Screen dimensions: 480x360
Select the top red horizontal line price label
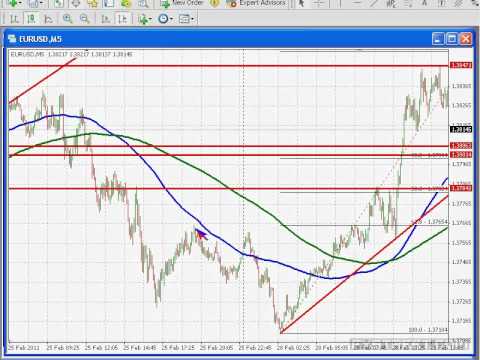click(461, 65)
